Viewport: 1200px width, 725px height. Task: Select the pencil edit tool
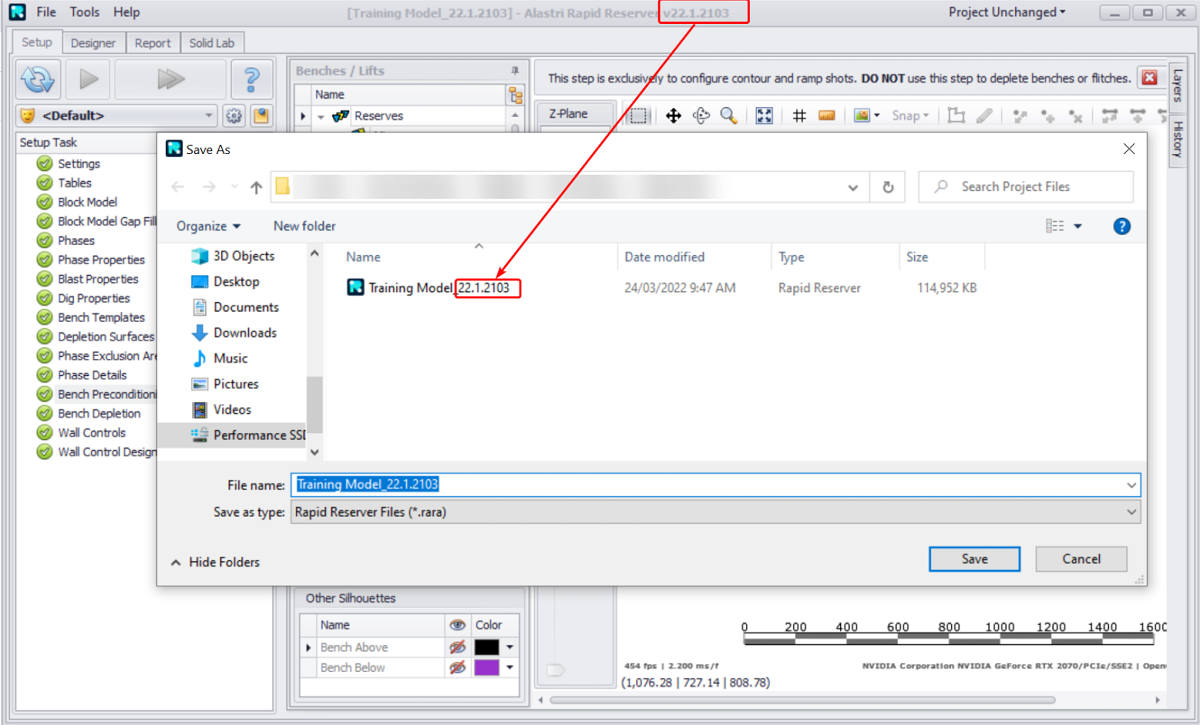coord(984,115)
